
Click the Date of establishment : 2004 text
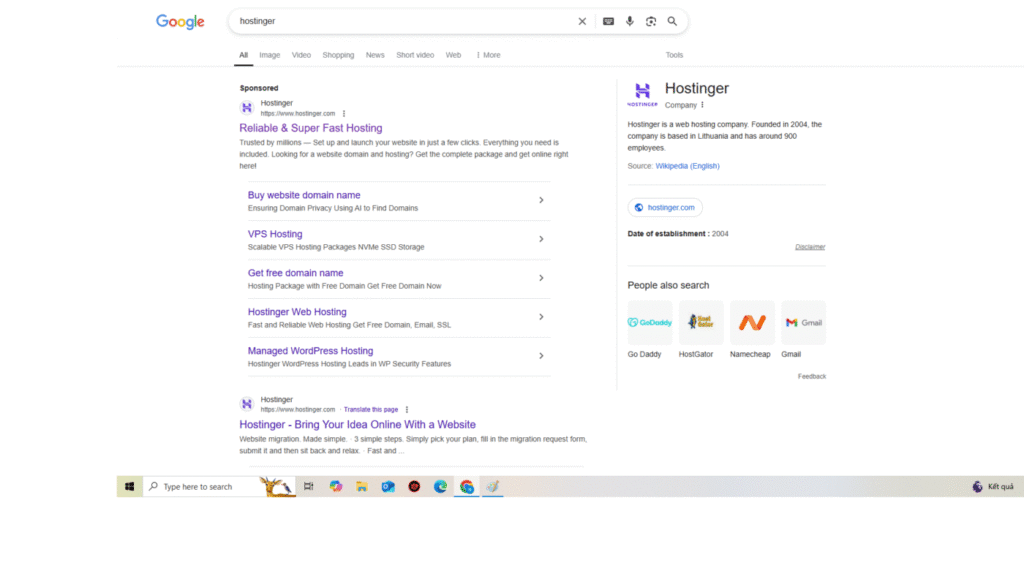pos(678,234)
